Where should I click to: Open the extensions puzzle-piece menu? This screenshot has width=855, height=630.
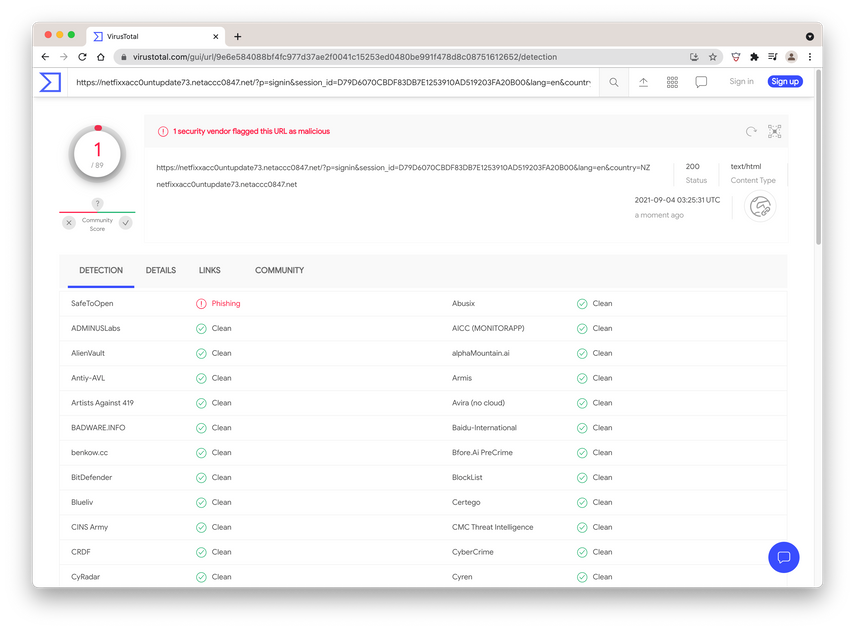(753, 57)
